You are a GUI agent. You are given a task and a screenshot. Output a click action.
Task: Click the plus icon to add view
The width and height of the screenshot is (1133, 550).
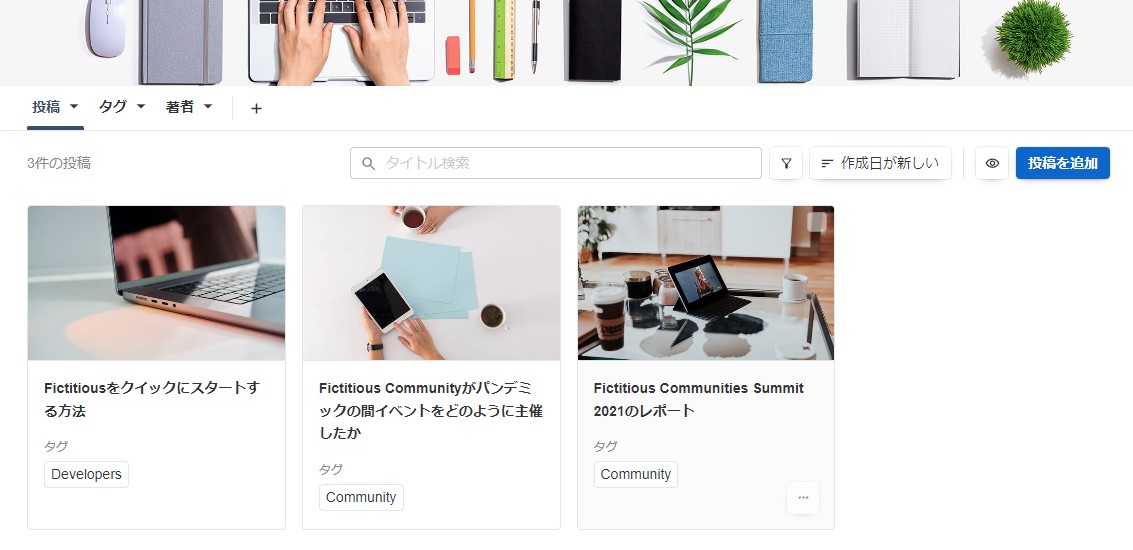[x=256, y=108]
